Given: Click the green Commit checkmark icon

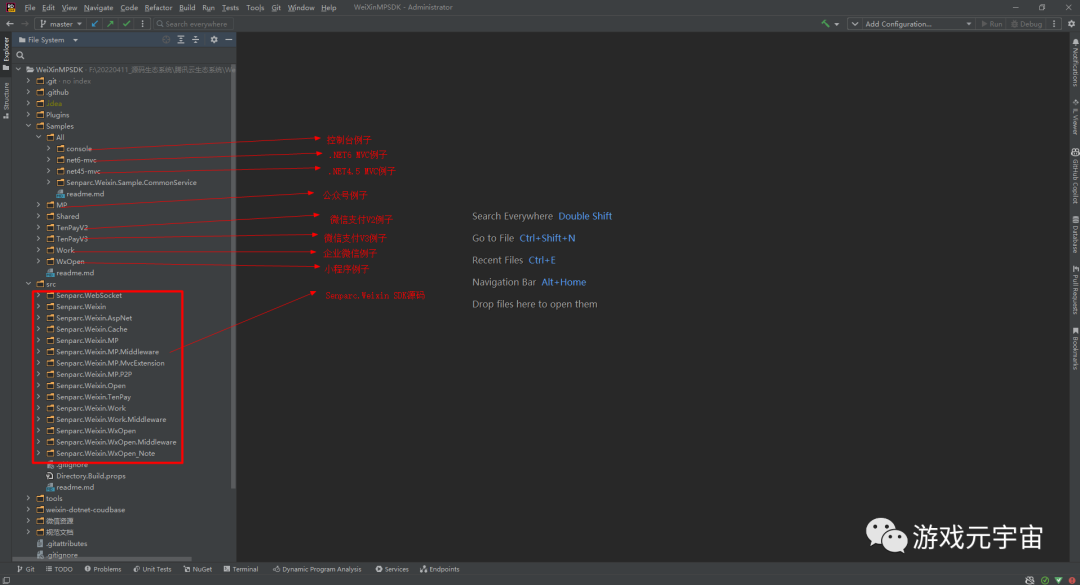Looking at the screenshot, I should pos(126,23).
